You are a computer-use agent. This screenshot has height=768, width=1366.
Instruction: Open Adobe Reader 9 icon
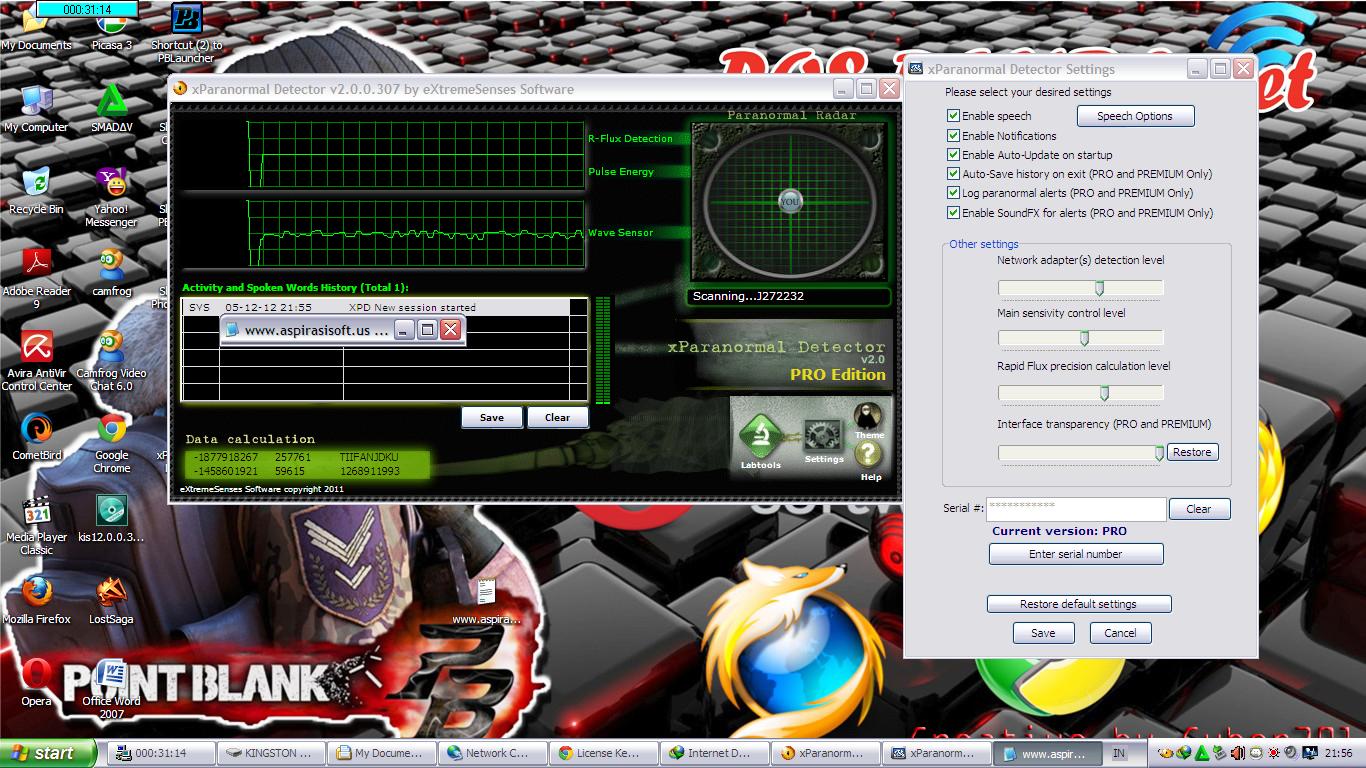(x=37, y=279)
